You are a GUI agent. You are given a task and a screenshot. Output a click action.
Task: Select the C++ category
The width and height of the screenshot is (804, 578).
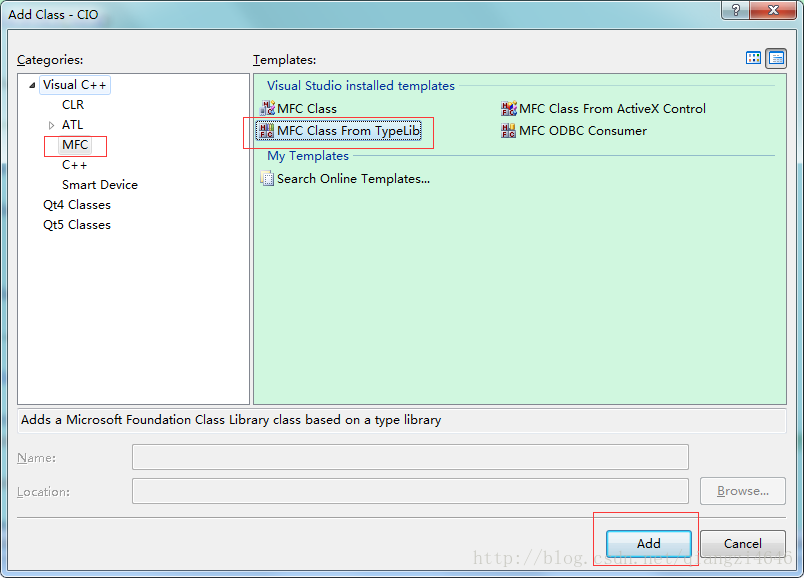click(74, 165)
